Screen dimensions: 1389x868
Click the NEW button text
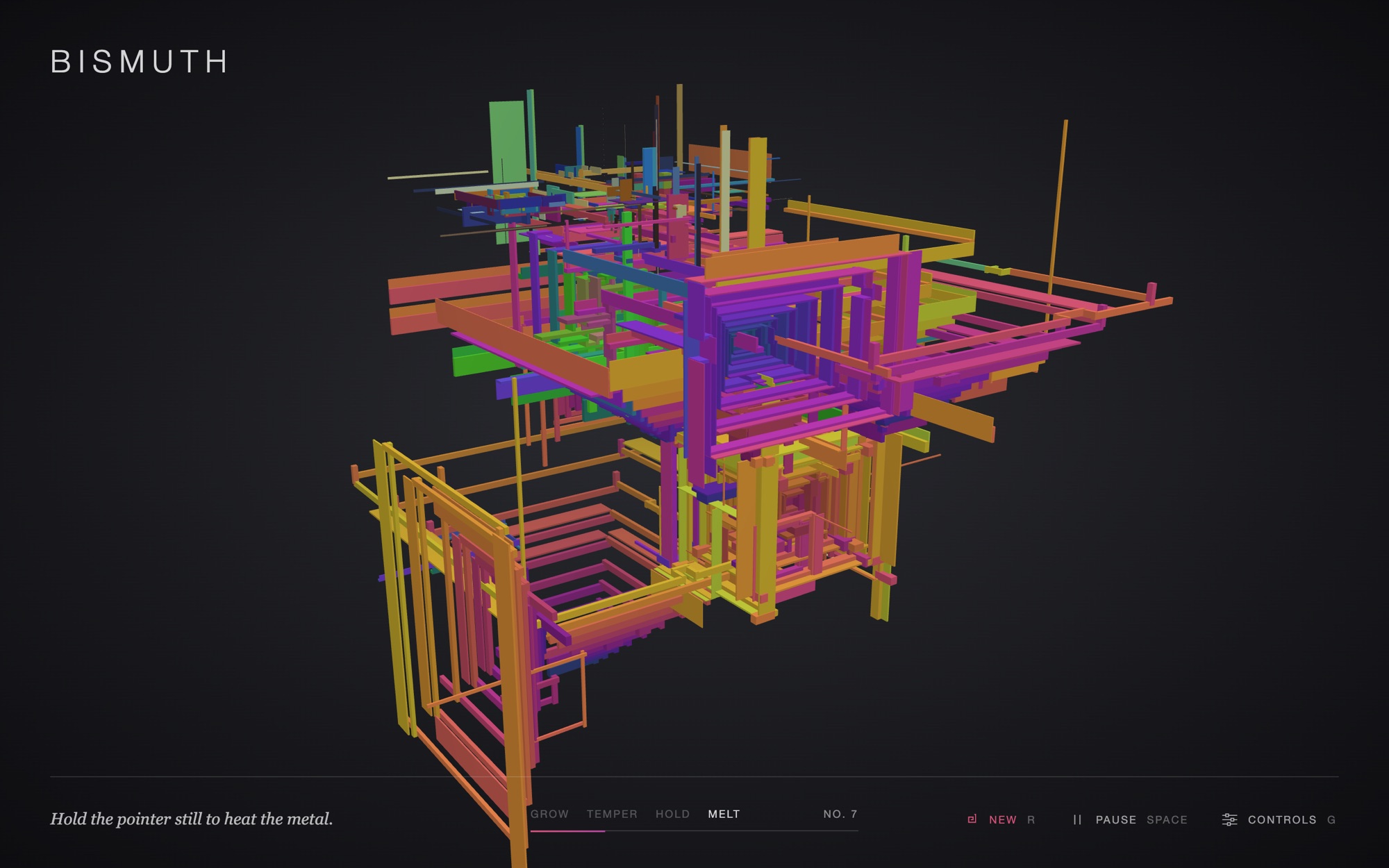(1003, 820)
